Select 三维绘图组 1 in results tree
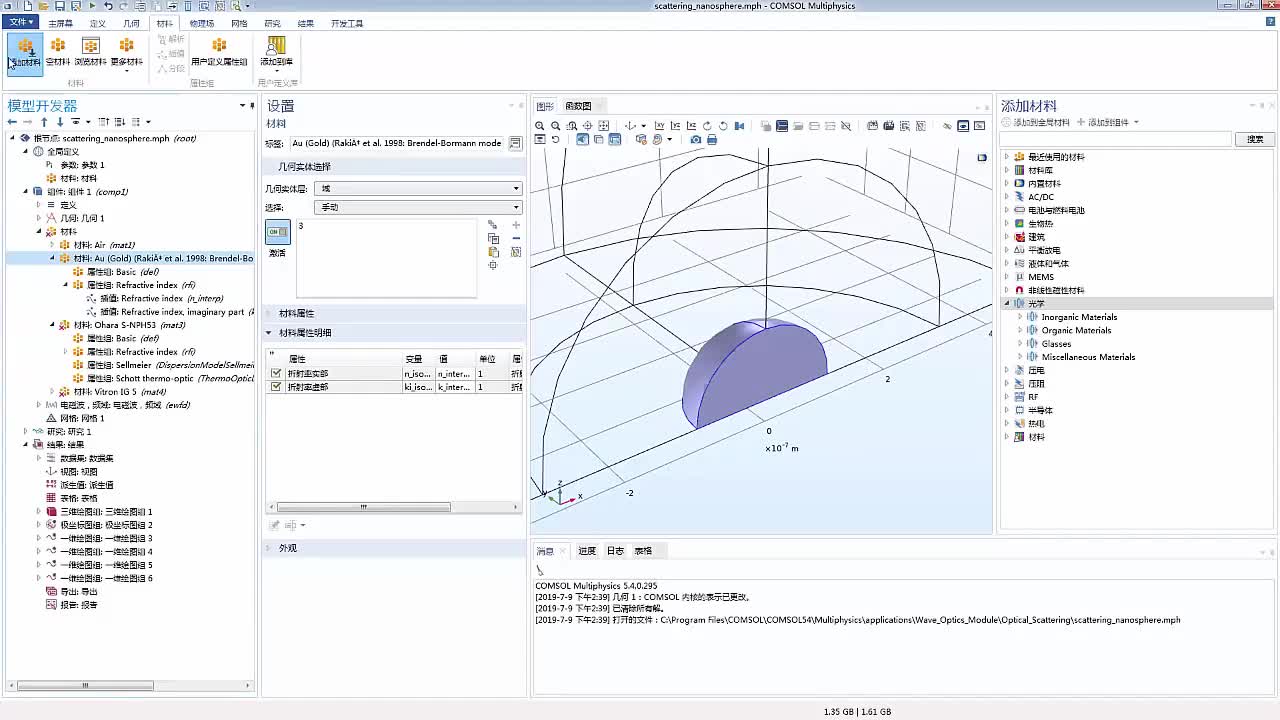 (x=106, y=512)
